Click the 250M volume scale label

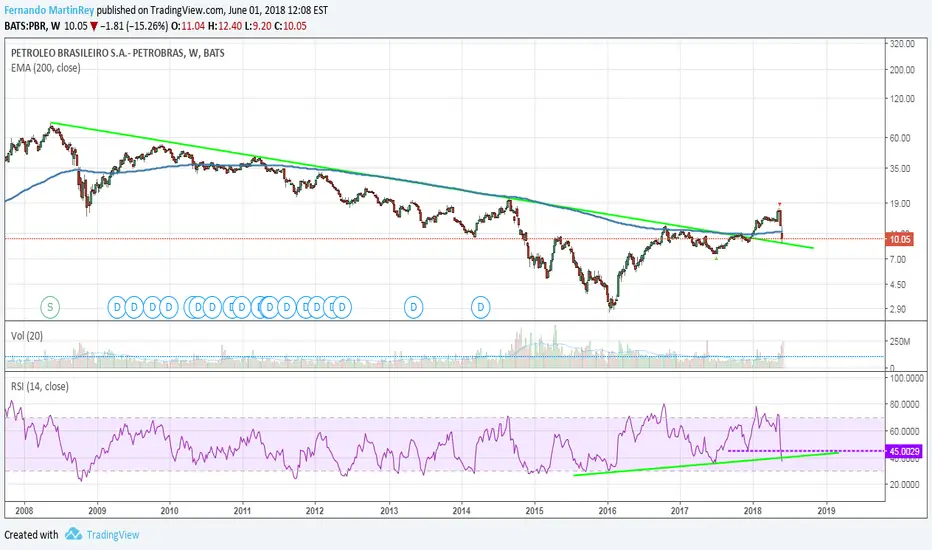[900, 342]
